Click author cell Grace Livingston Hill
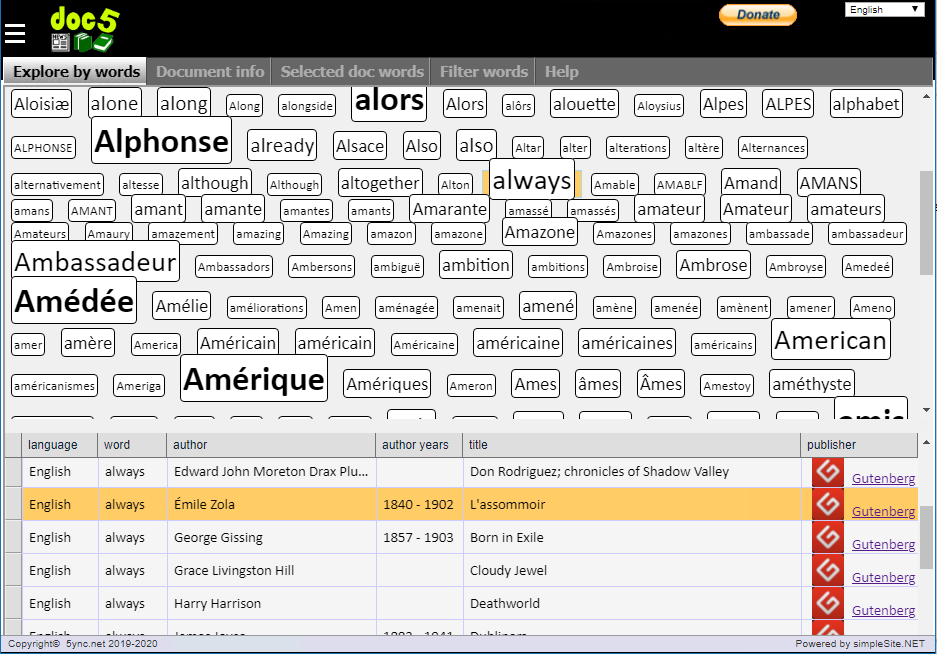 (271, 570)
